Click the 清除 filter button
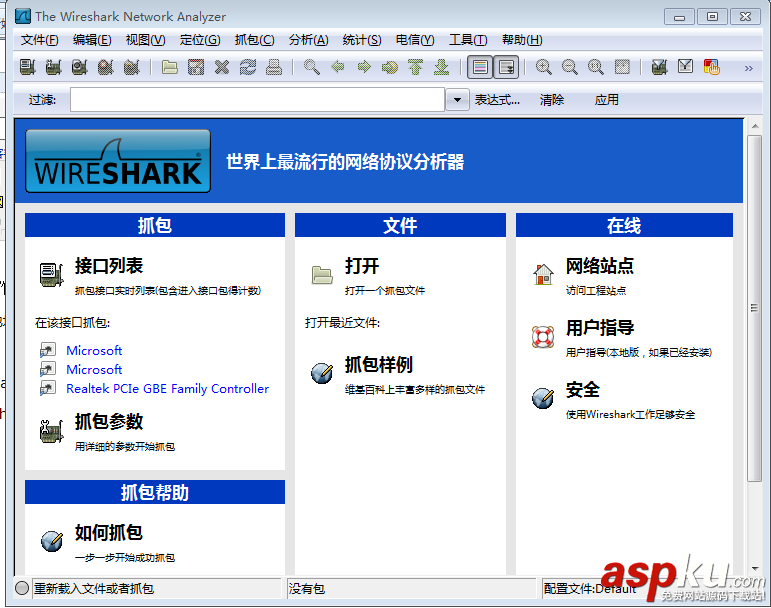 [x=552, y=100]
